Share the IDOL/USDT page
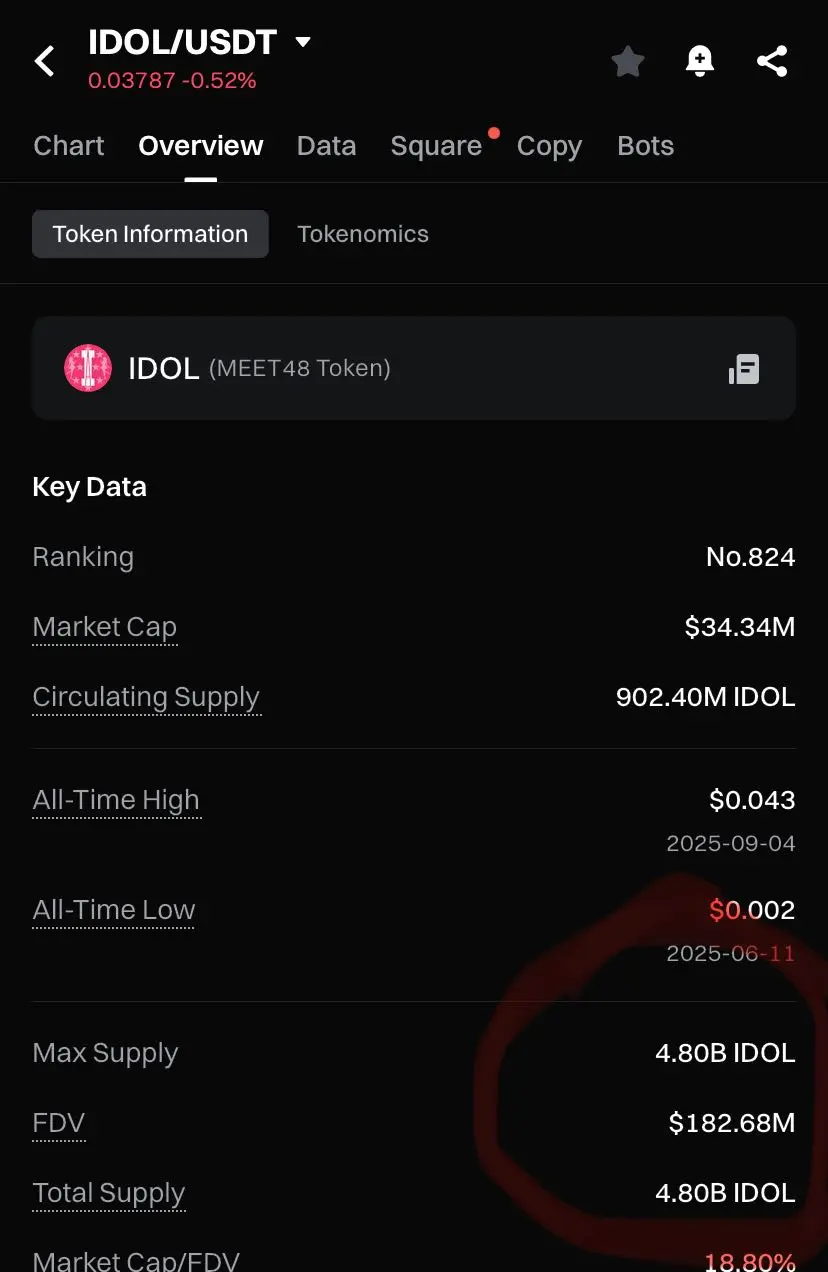 click(771, 62)
